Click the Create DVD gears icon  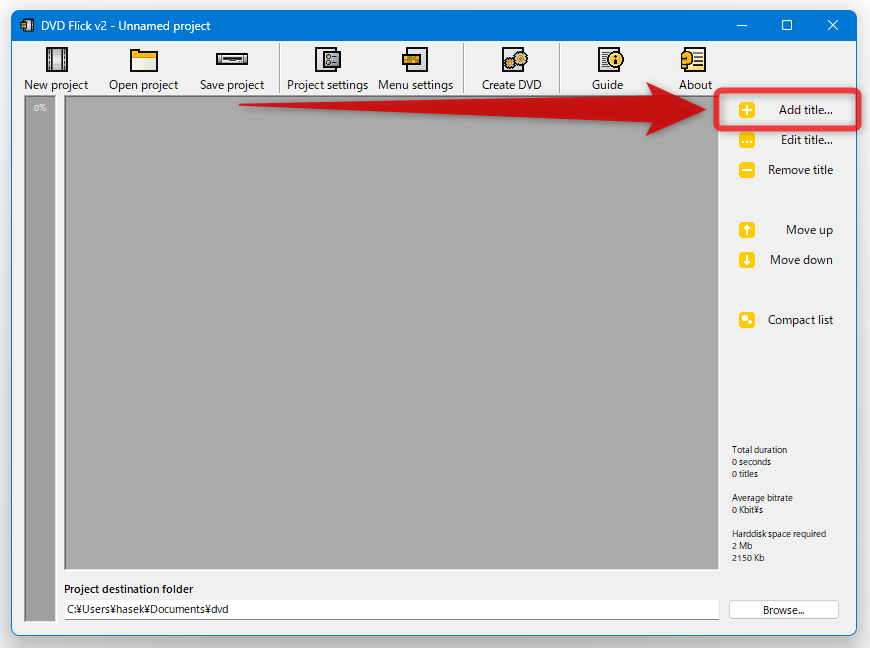tap(514, 59)
